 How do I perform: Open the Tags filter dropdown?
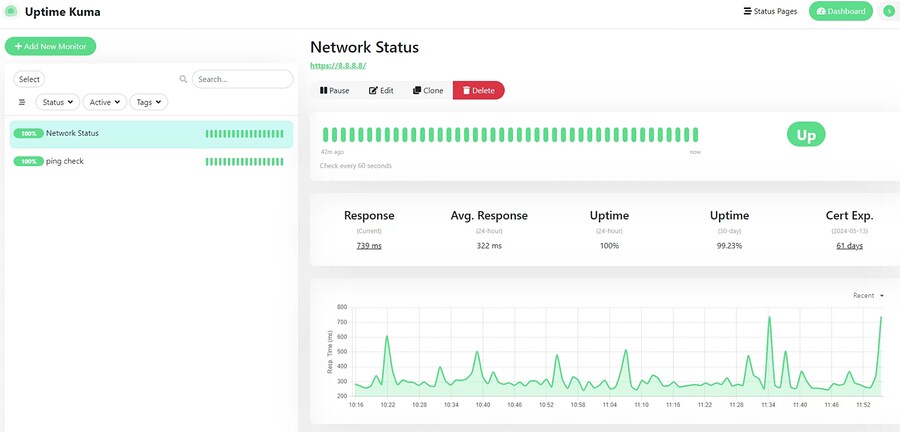pos(149,102)
